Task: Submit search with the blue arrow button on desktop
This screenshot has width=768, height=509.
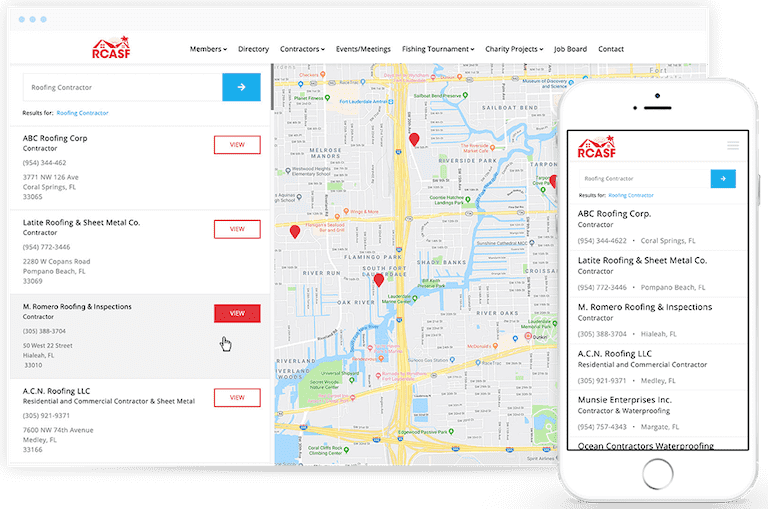Action: tap(241, 87)
